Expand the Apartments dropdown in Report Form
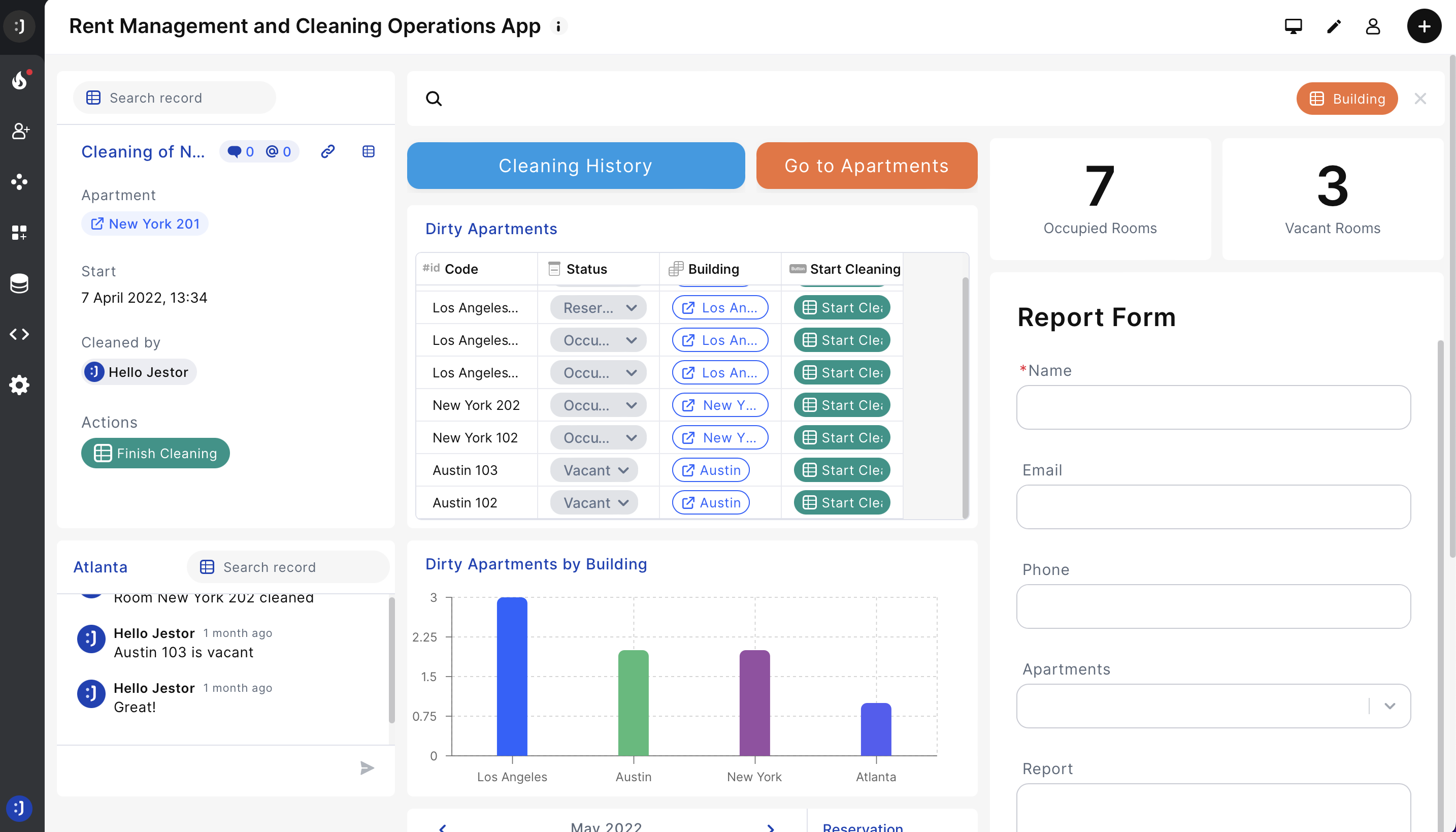The width and height of the screenshot is (1456, 832). pos(1389,706)
